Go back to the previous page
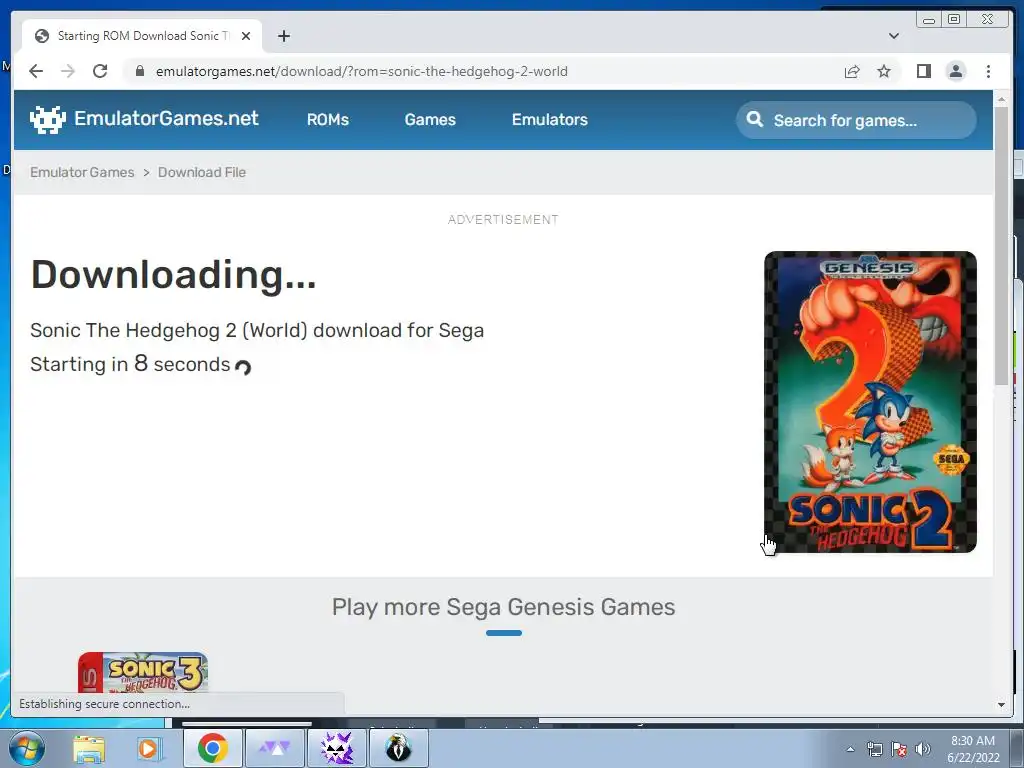The image size is (1024, 768). [x=36, y=71]
